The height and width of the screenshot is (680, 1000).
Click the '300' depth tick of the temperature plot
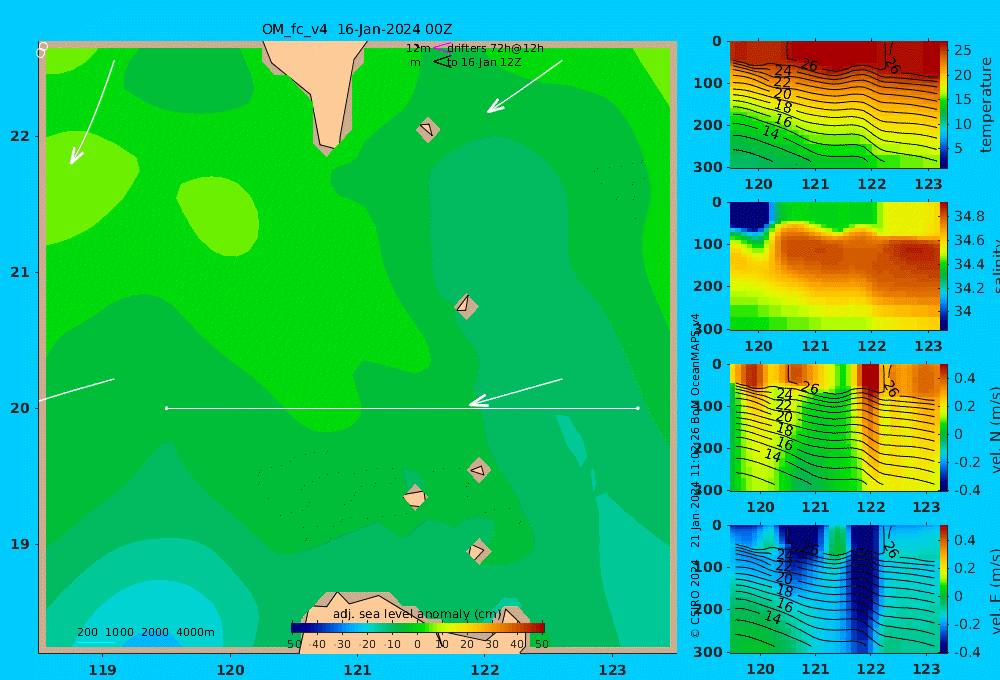[x=707, y=167]
